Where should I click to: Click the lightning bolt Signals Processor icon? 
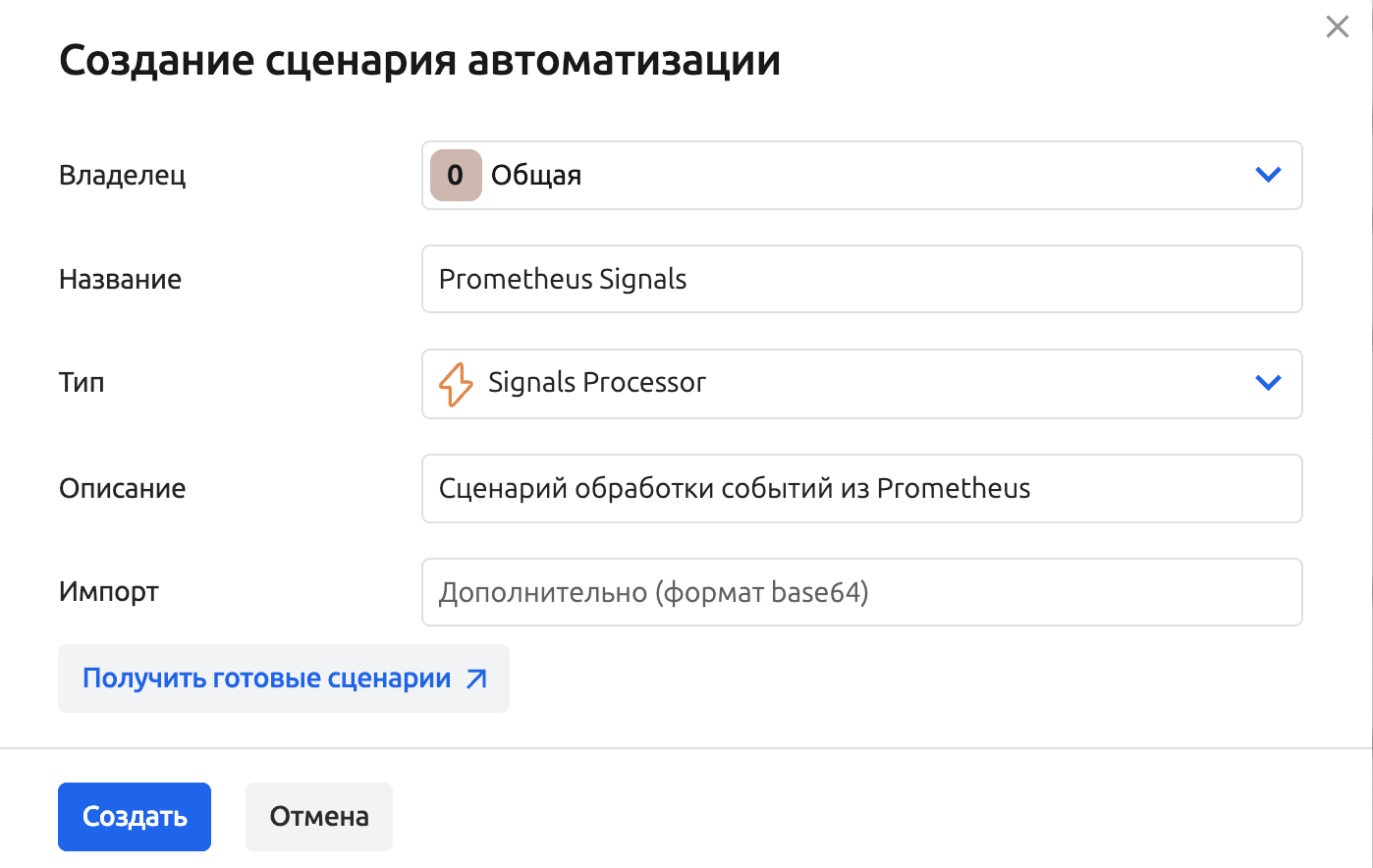click(456, 384)
